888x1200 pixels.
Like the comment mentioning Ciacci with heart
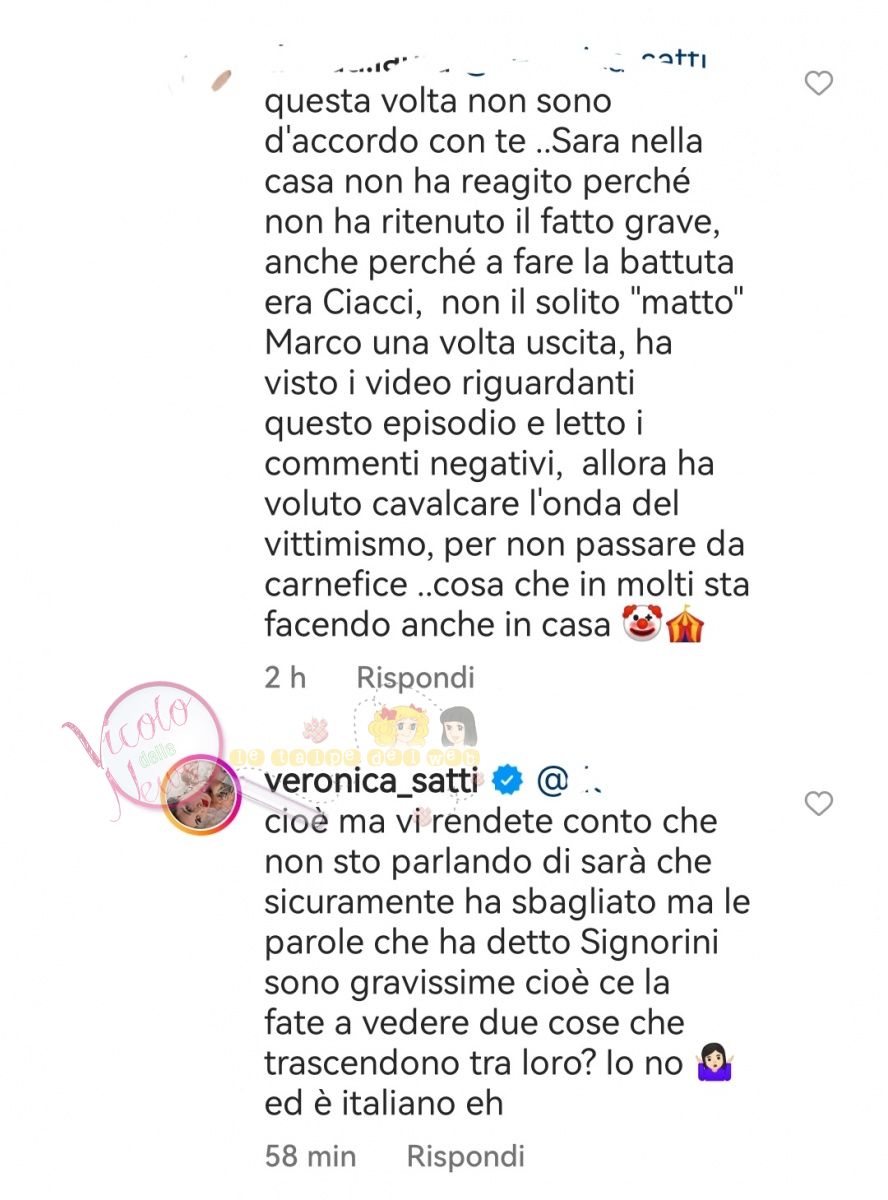coord(819,84)
